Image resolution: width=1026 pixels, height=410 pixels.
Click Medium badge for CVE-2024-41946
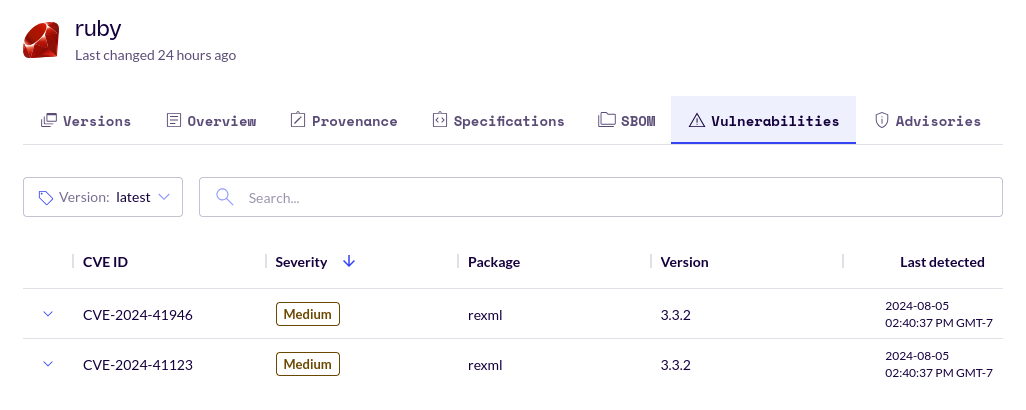[308, 314]
